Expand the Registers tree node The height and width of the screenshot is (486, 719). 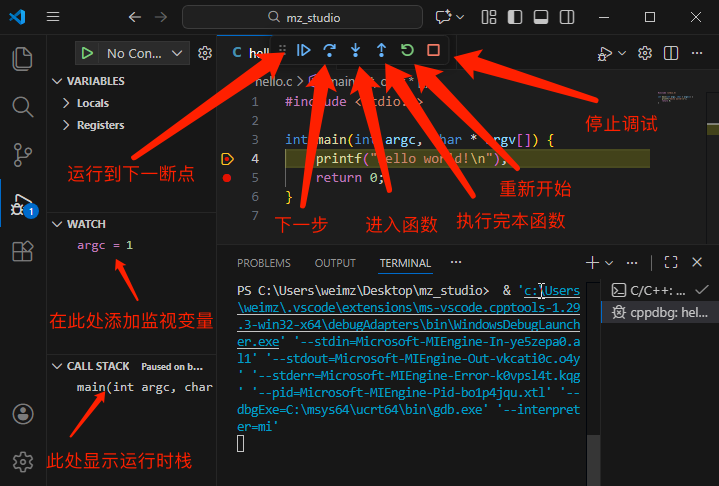tap(66, 125)
